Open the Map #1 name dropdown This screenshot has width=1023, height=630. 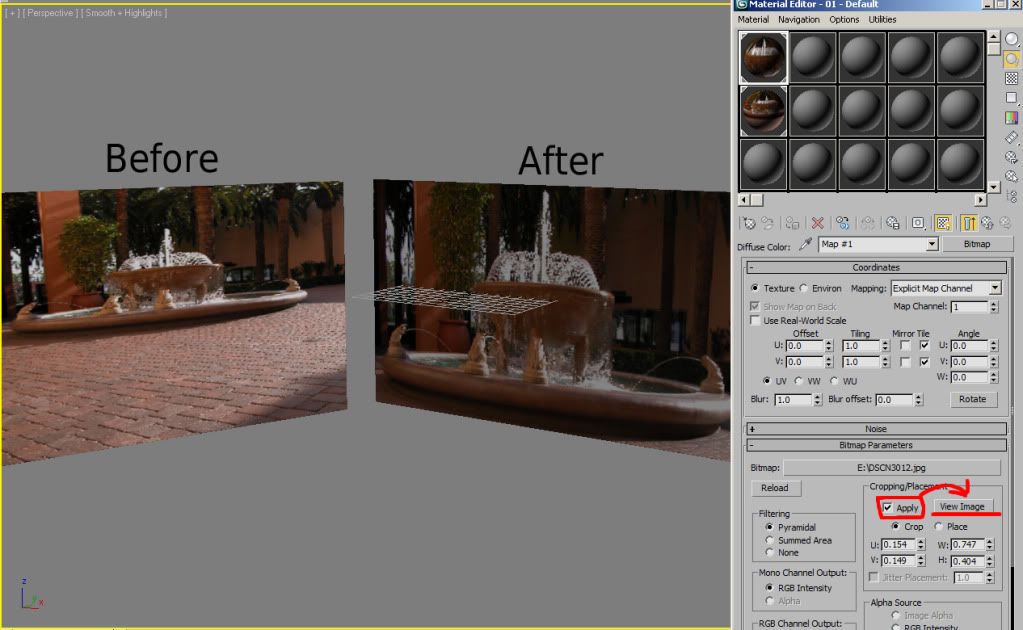(x=932, y=244)
